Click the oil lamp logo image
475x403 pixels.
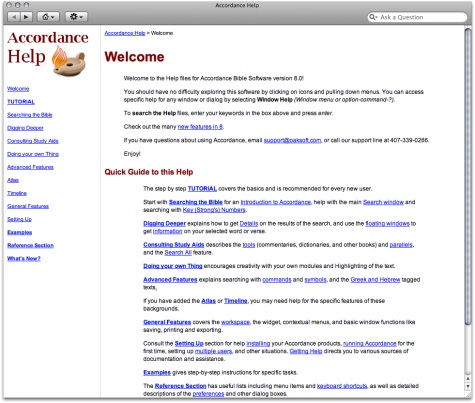68,61
